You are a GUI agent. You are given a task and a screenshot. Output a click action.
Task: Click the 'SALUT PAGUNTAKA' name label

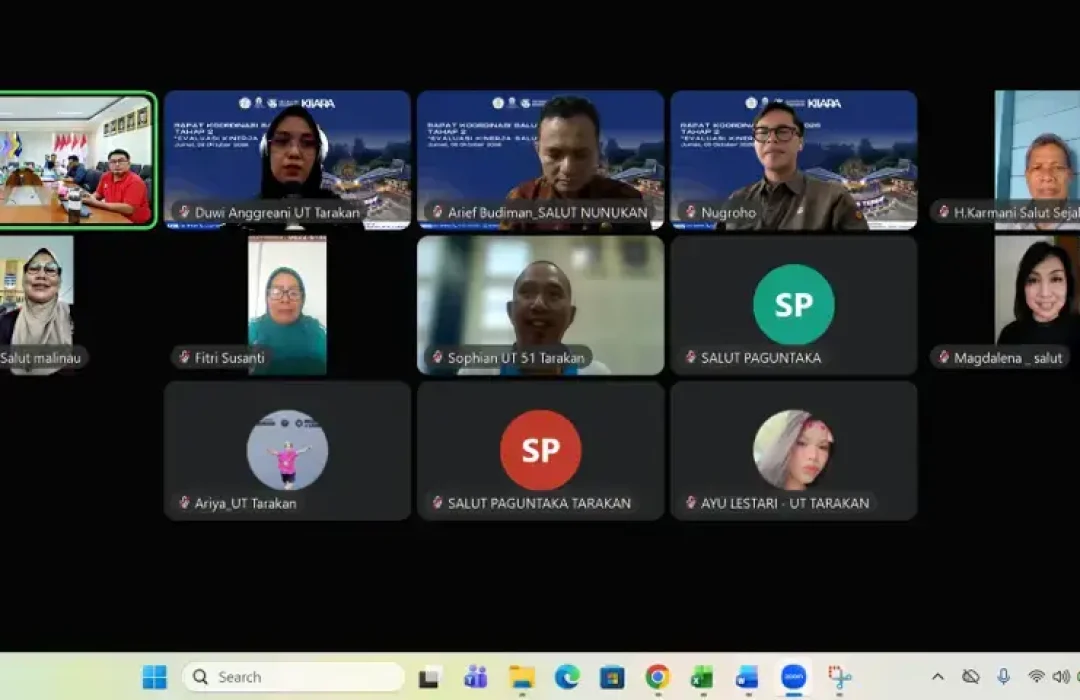pos(761,358)
